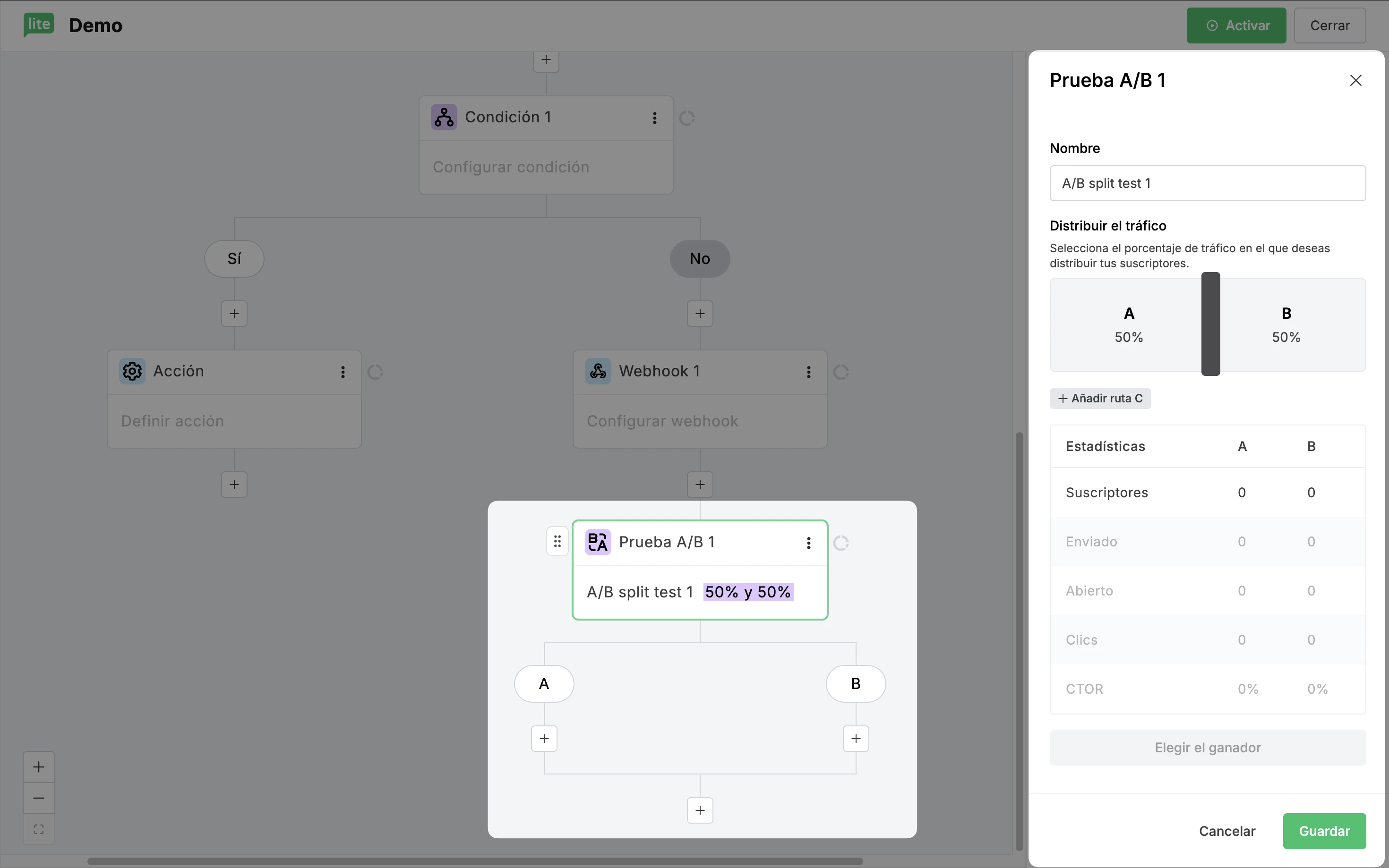Click the Abierto statistics row label

[1089, 591]
